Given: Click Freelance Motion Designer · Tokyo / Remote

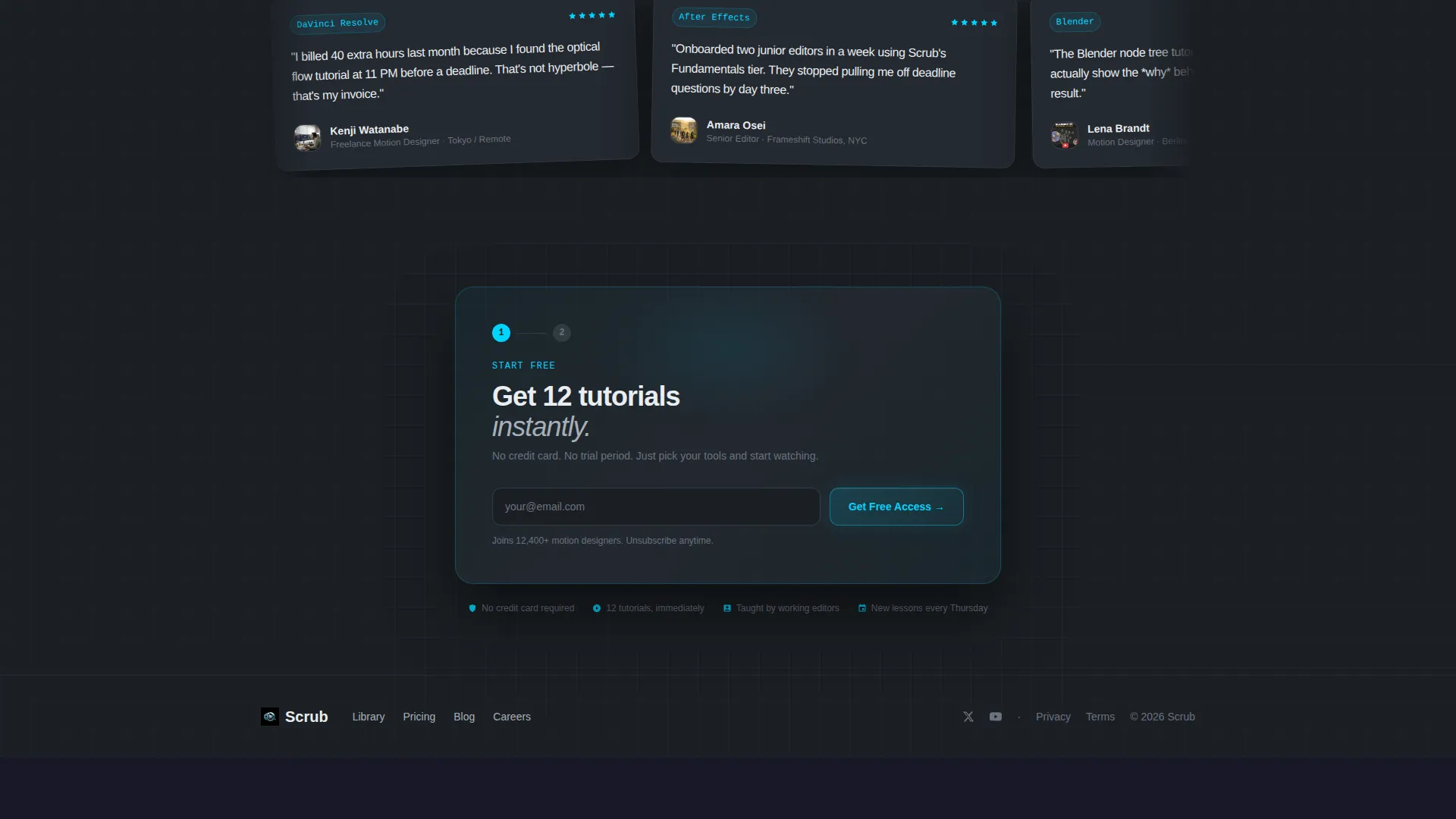Looking at the screenshot, I should 421,141.
